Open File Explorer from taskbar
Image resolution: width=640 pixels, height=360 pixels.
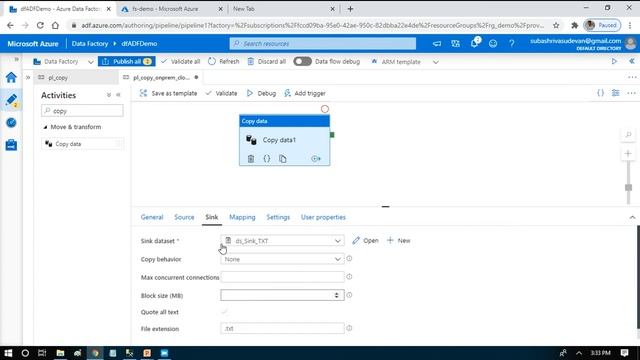(60, 353)
